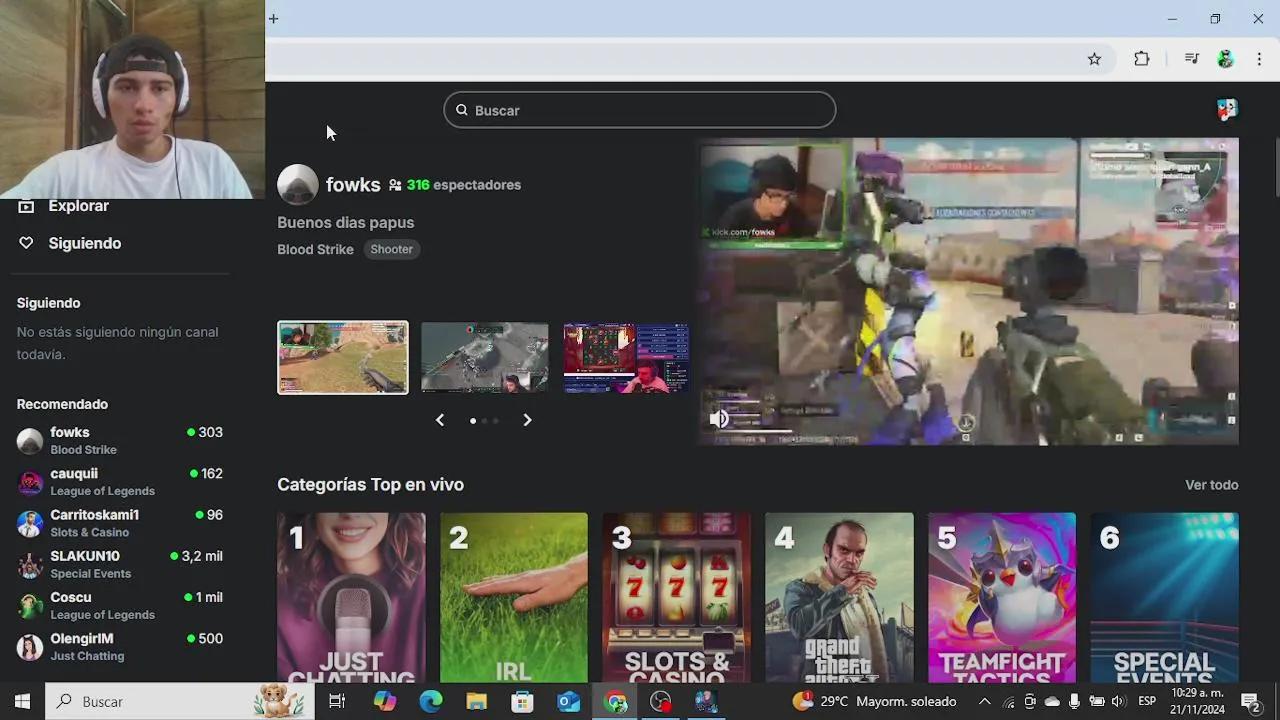Open the media control icon in toolbar

[x=1191, y=59]
